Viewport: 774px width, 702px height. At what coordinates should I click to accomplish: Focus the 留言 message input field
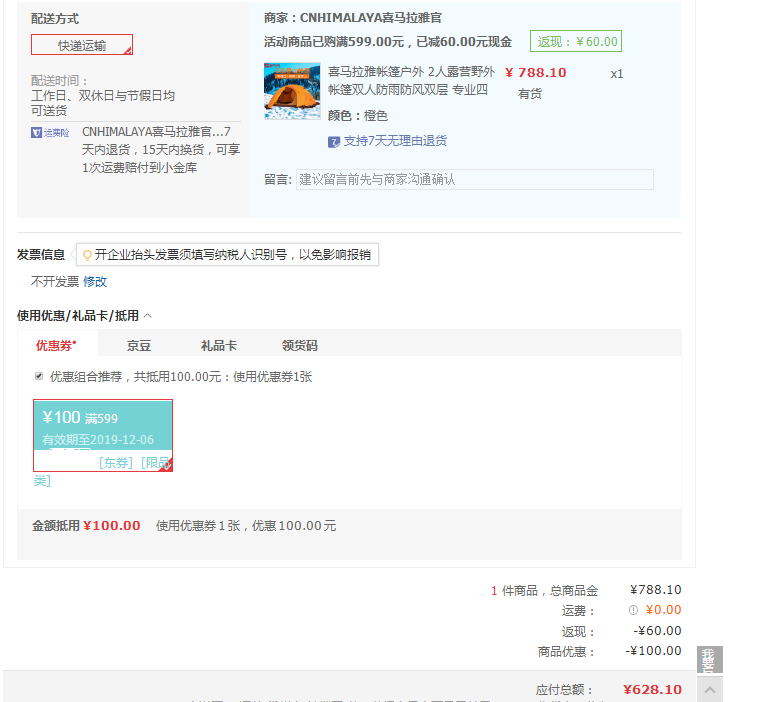(475, 180)
